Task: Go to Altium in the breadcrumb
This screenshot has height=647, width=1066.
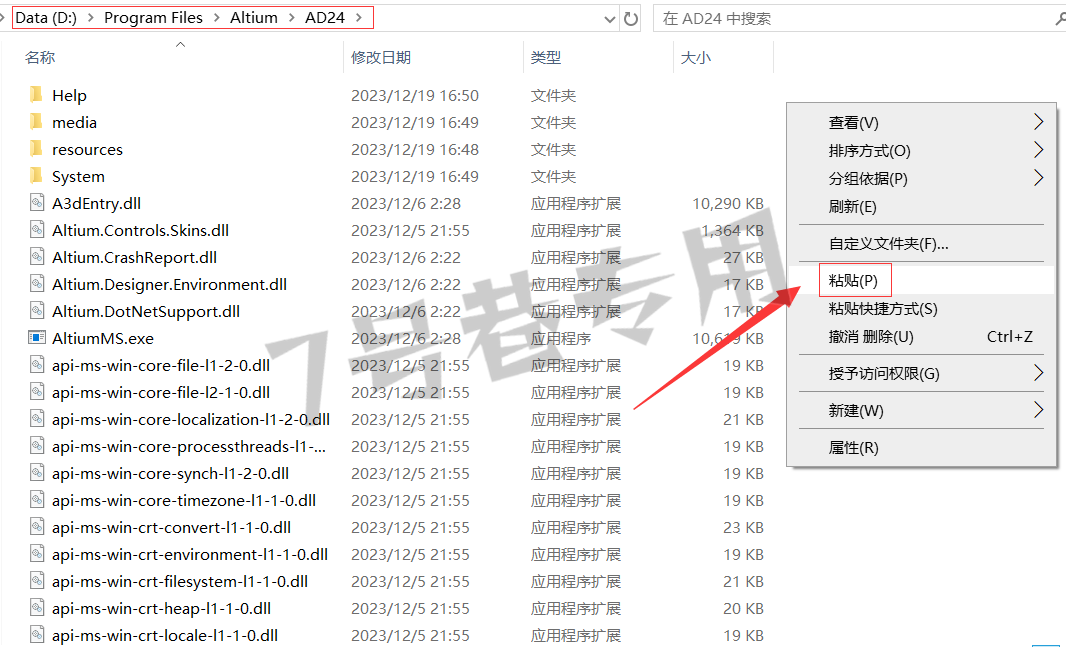Action: [x=254, y=18]
